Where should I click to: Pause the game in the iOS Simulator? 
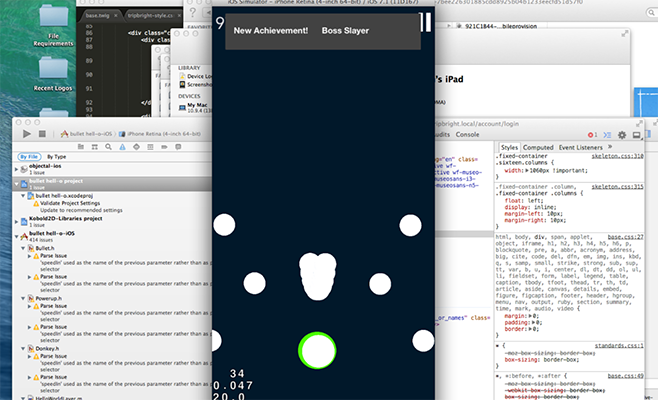pos(425,22)
